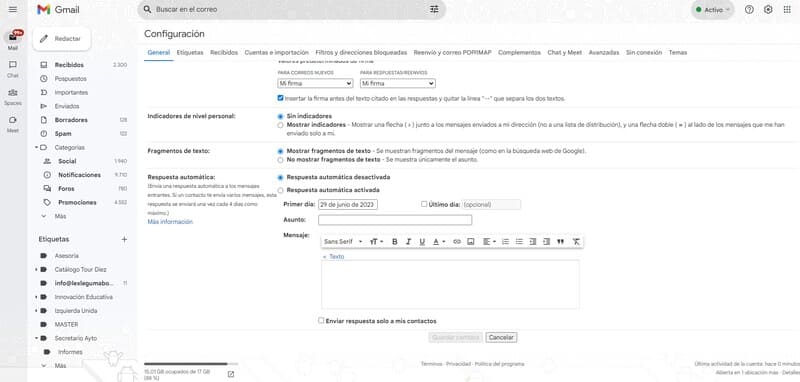Expand the Catálogo Tour Diez label
The image size is (800, 382).
(36, 269)
